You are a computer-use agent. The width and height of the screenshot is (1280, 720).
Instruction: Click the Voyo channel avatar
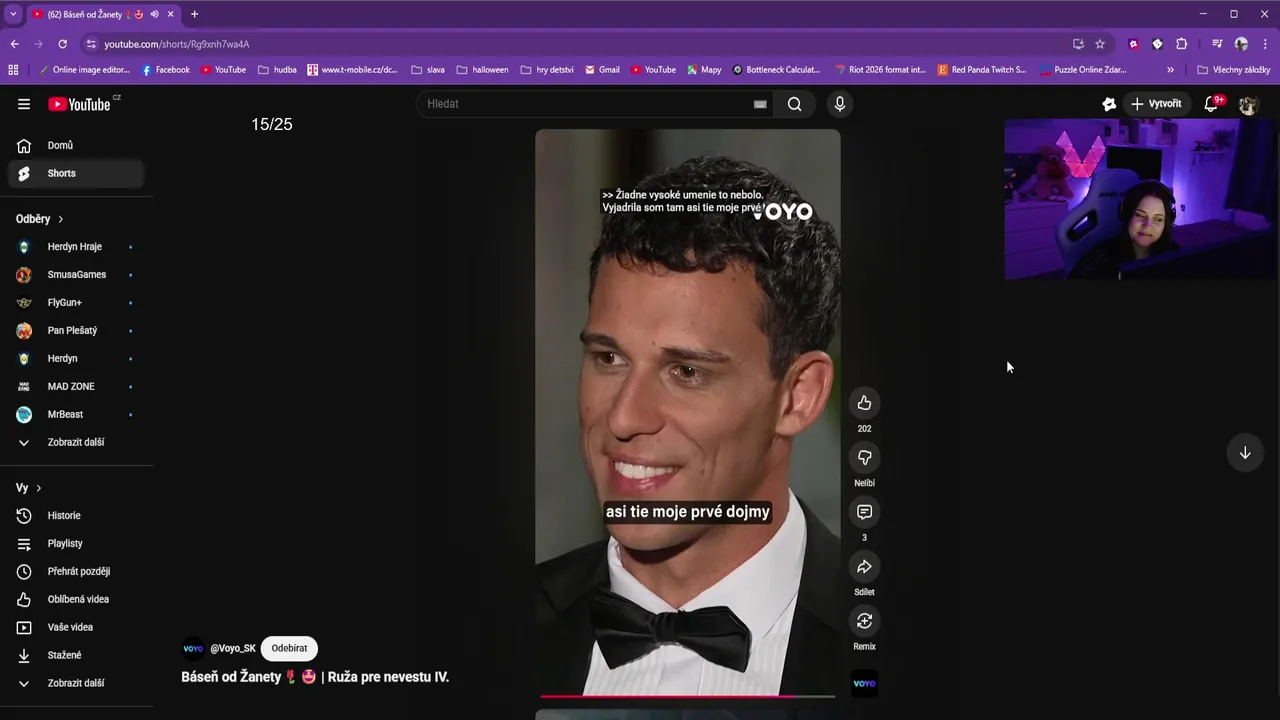[x=193, y=648]
